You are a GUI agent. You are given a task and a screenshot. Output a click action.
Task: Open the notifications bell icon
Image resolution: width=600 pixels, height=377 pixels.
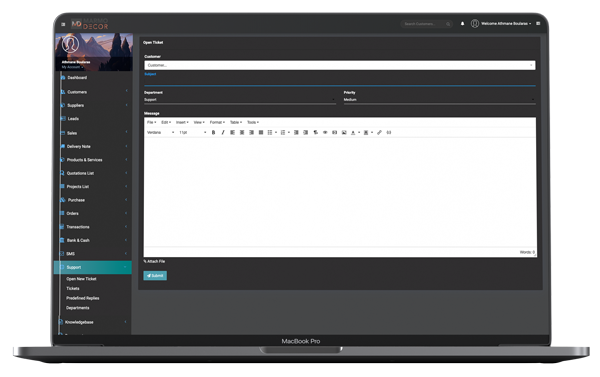tap(462, 24)
